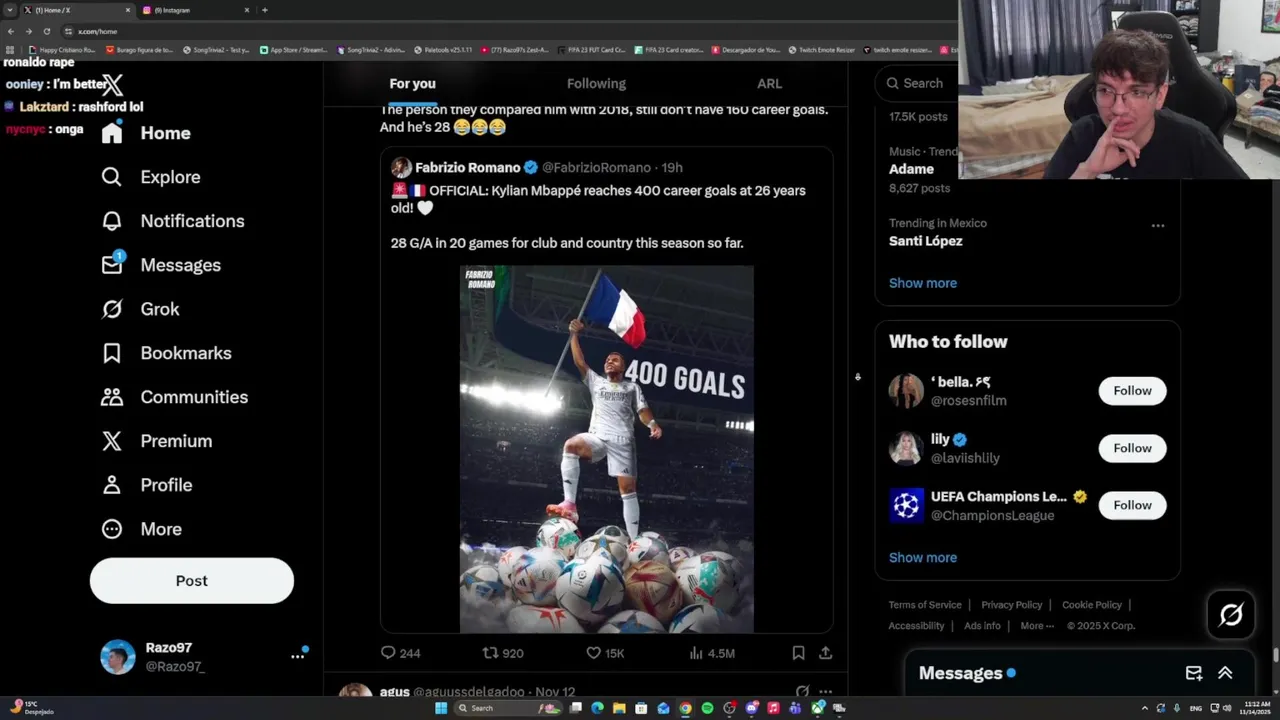Open the Terms of Service link
The width and height of the screenshot is (1280, 720).
925,605
